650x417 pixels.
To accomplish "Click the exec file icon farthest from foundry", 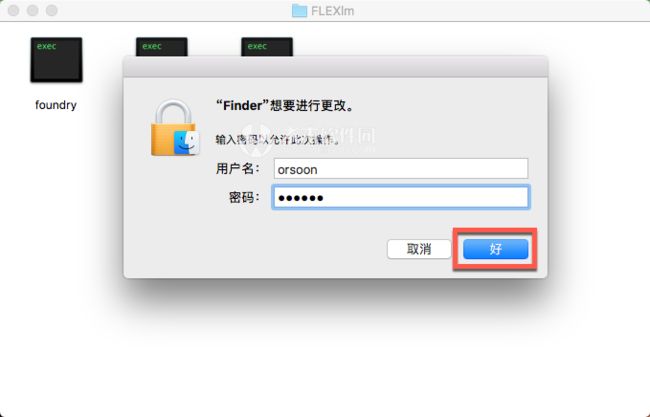I will tap(267, 46).
